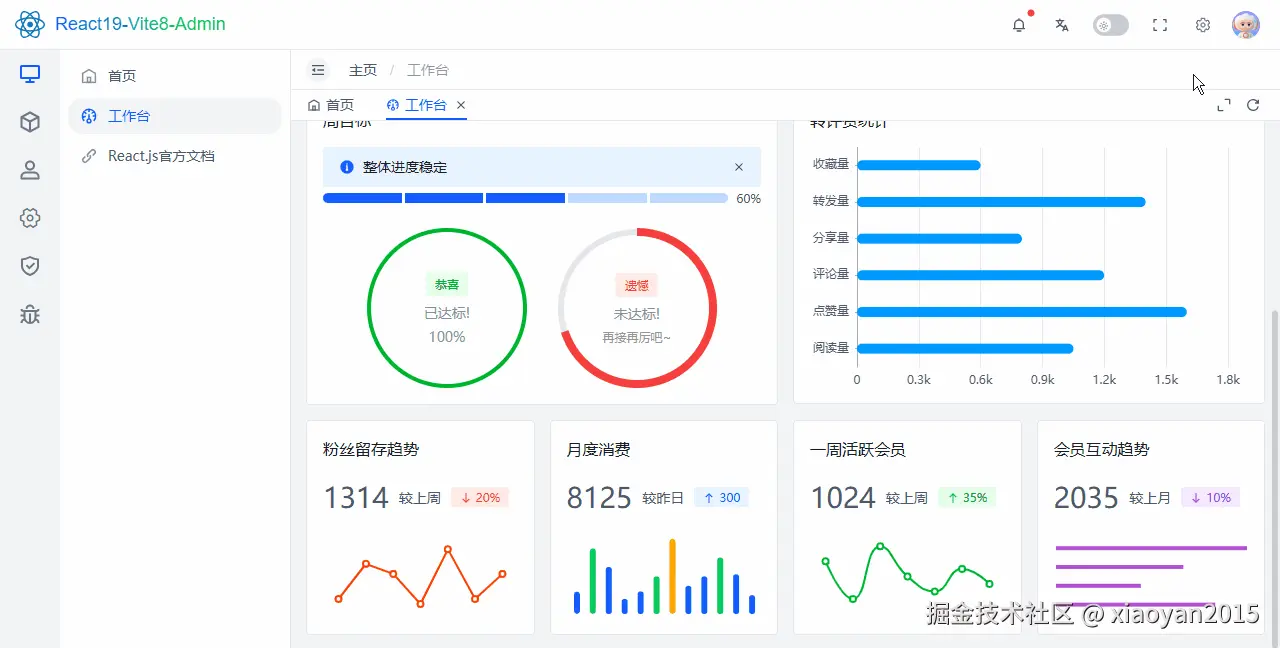Click the 会员互动趋势 card title
Viewport: 1280px width, 648px height.
1102,450
